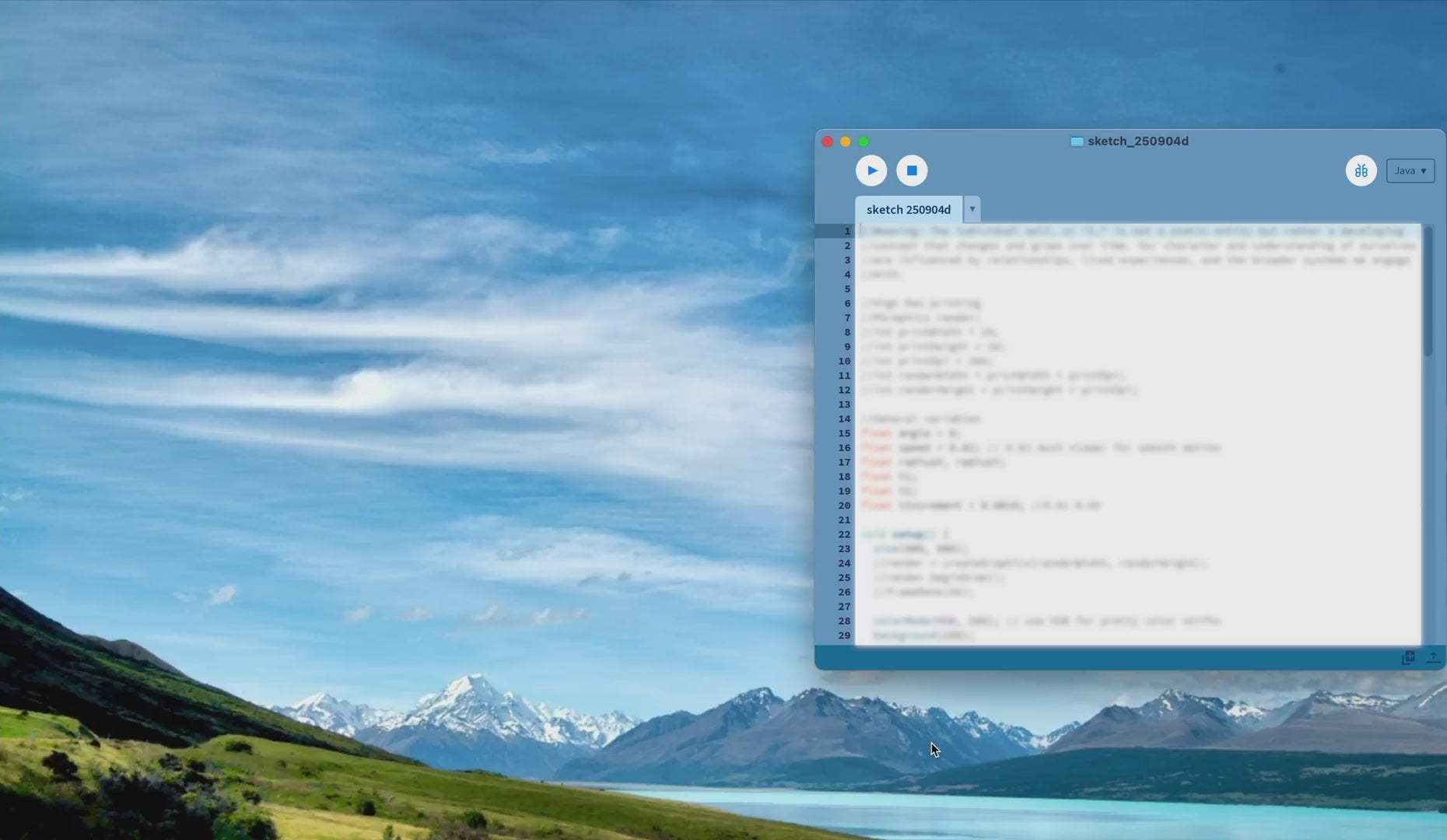Click the copy icon in the status bar
The height and width of the screenshot is (840, 1447).
point(1408,658)
